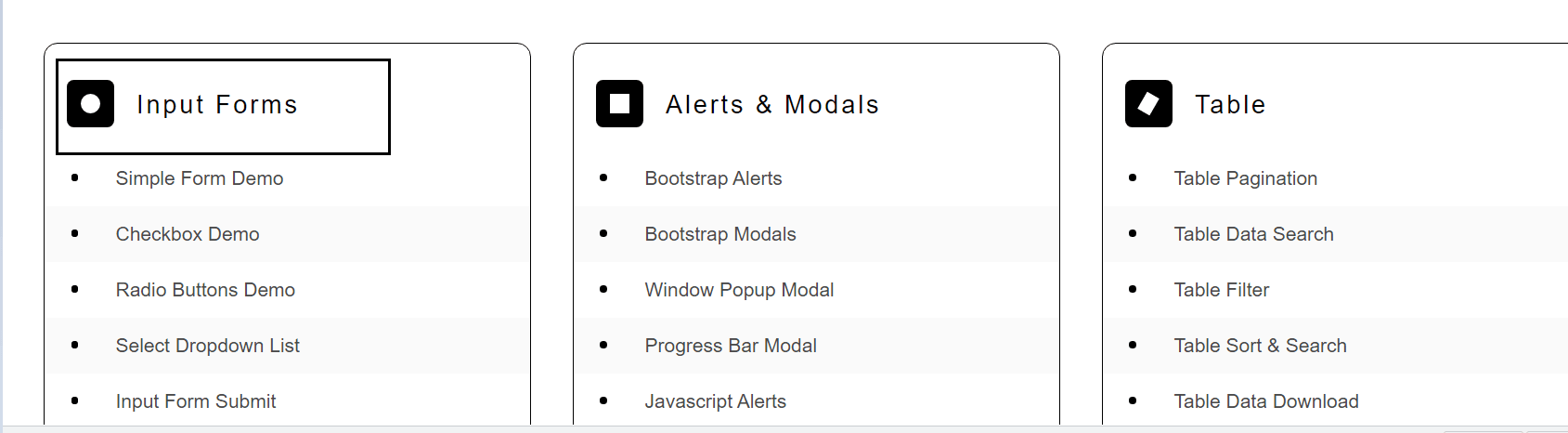The width and height of the screenshot is (1568, 433).
Task: Open the Simple Form Demo link
Action: 200,178
